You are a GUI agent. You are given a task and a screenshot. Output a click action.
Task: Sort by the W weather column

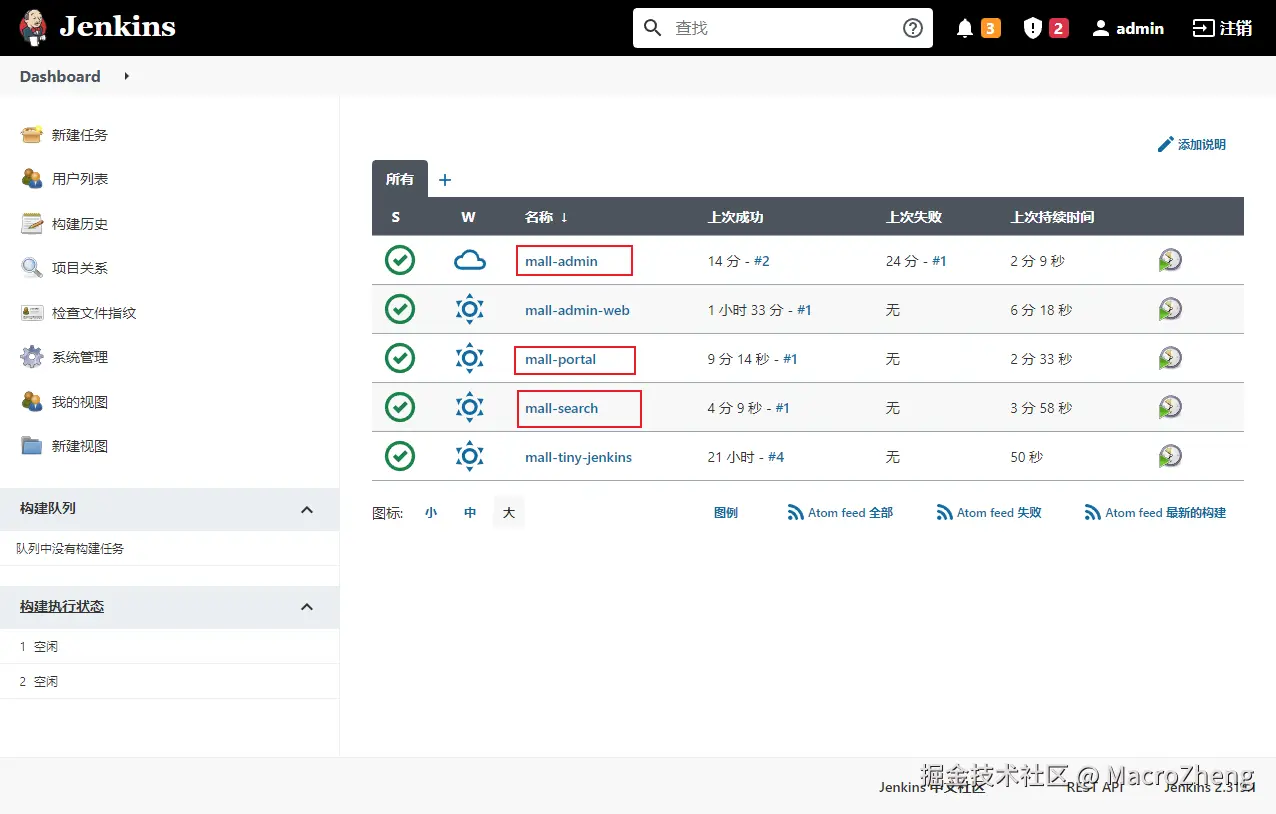pos(468,217)
